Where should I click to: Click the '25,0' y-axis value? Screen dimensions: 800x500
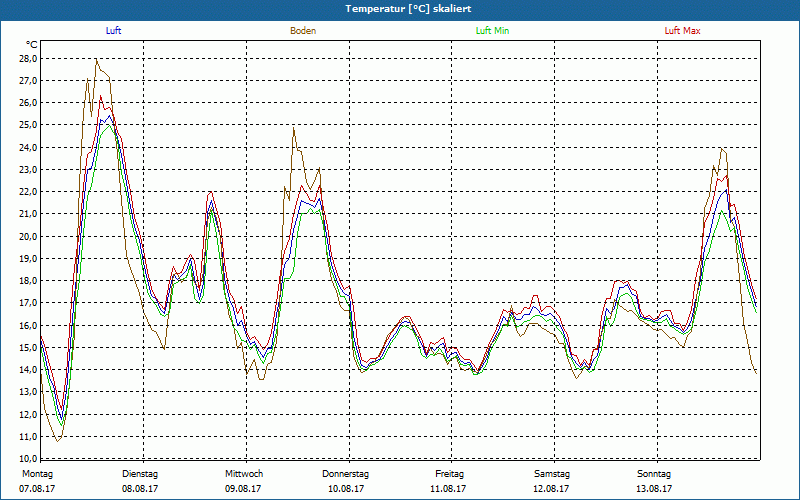click(29, 125)
